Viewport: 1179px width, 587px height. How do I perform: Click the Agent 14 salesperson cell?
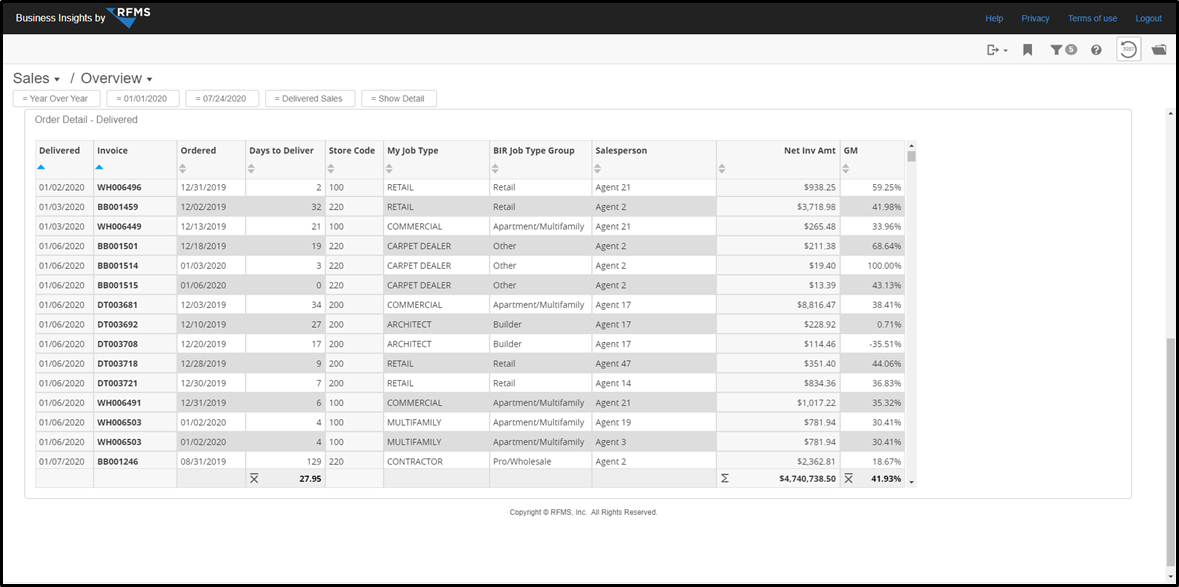pyautogui.click(x=654, y=383)
